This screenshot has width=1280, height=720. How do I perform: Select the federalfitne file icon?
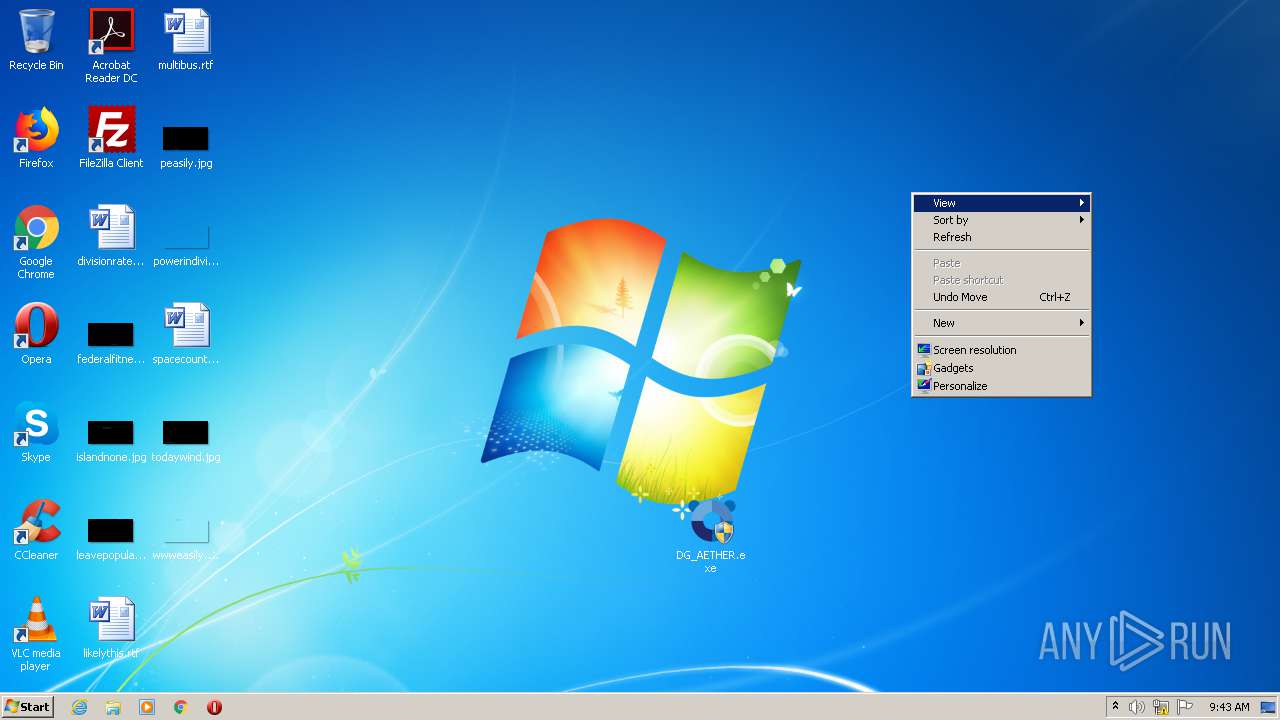tap(111, 342)
